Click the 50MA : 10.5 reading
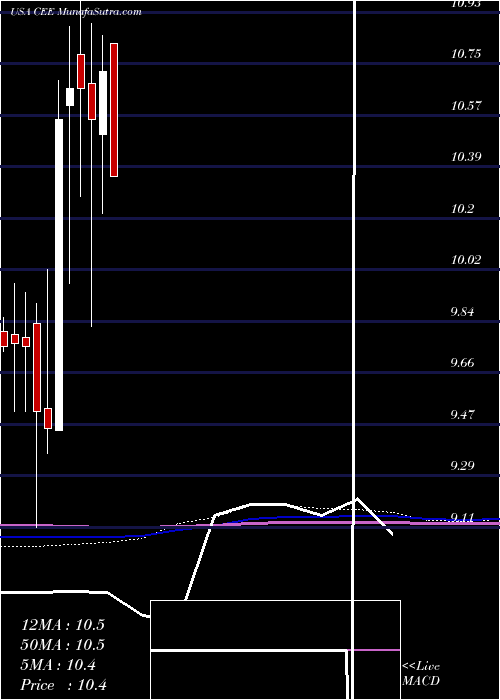The image size is (500, 700). [62, 645]
